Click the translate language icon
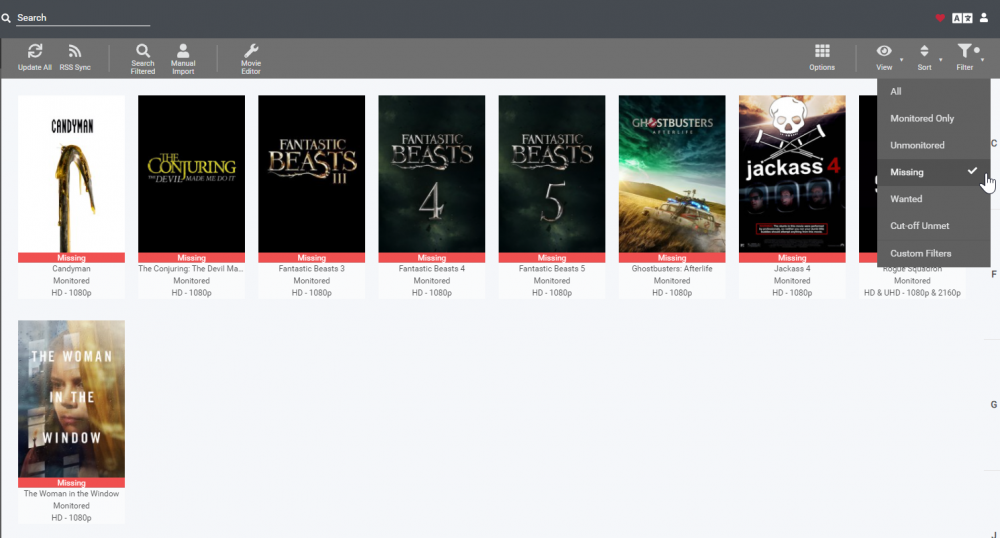 962,18
